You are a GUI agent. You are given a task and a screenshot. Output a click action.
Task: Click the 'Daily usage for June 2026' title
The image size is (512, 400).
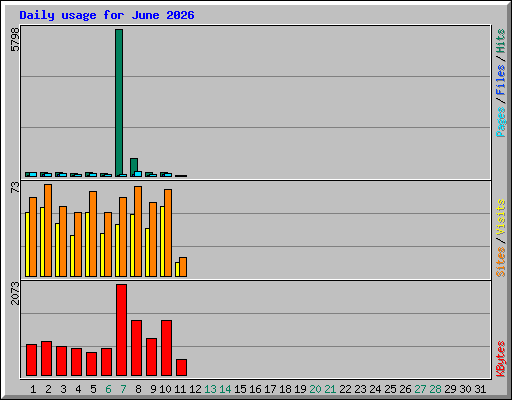pyautogui.click(x=107, y=15)
